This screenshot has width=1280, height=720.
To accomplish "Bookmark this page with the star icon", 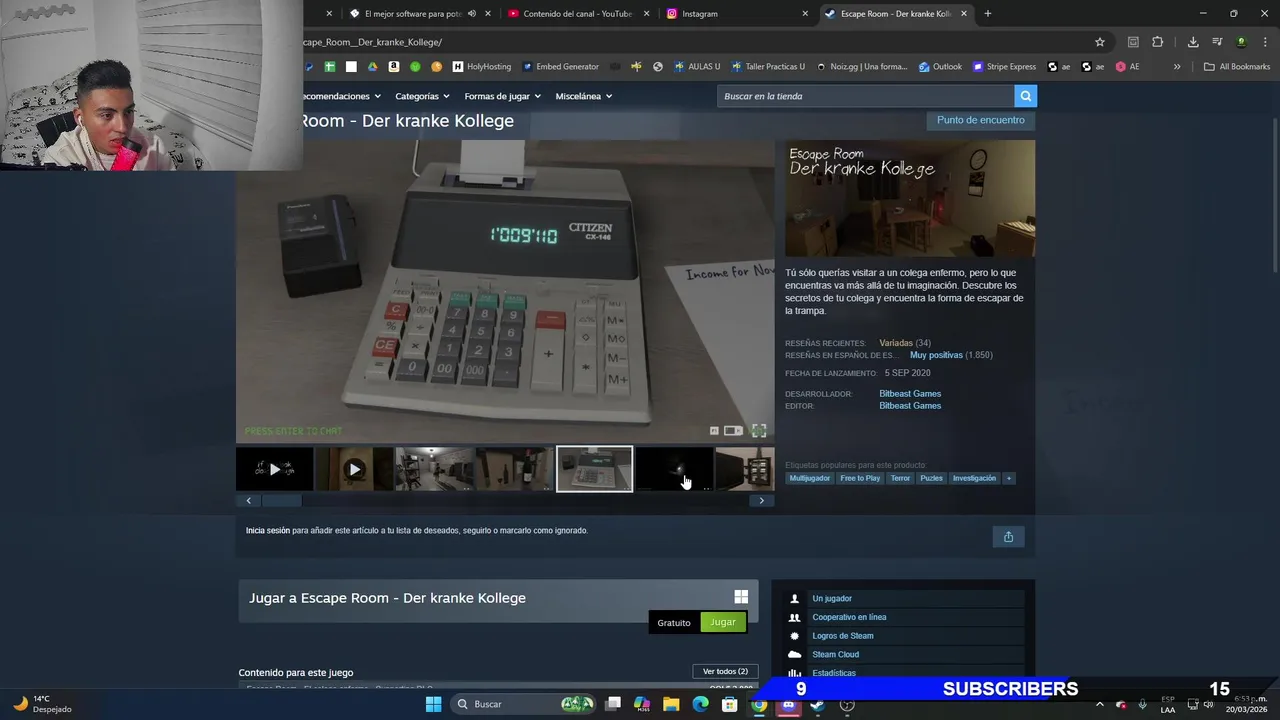I will coord(1100,42).
